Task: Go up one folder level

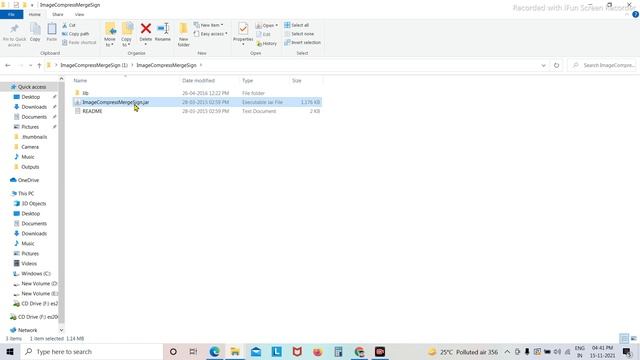Action: (x=39, y=65)
